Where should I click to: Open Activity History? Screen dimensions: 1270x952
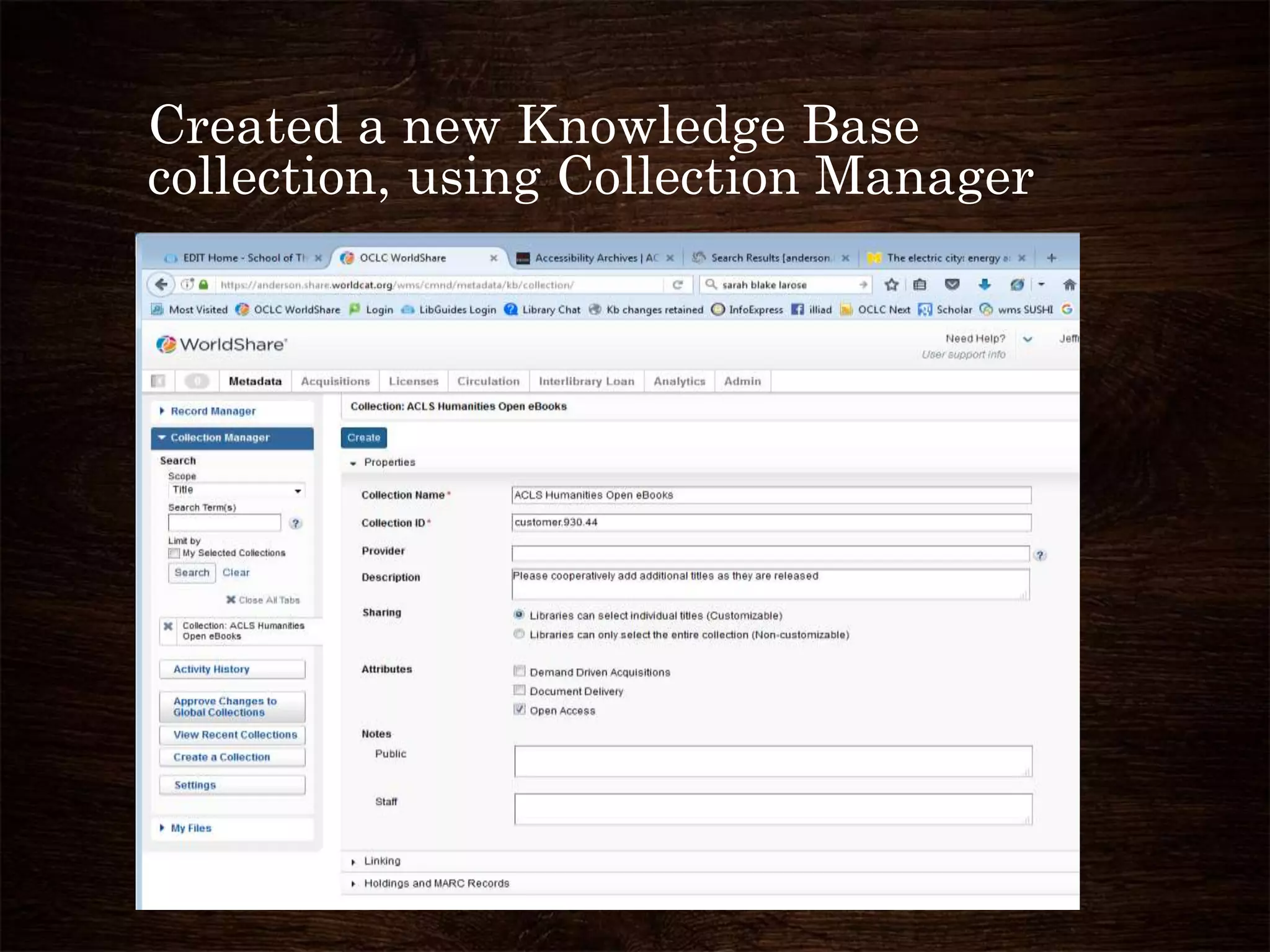point(233,669)
